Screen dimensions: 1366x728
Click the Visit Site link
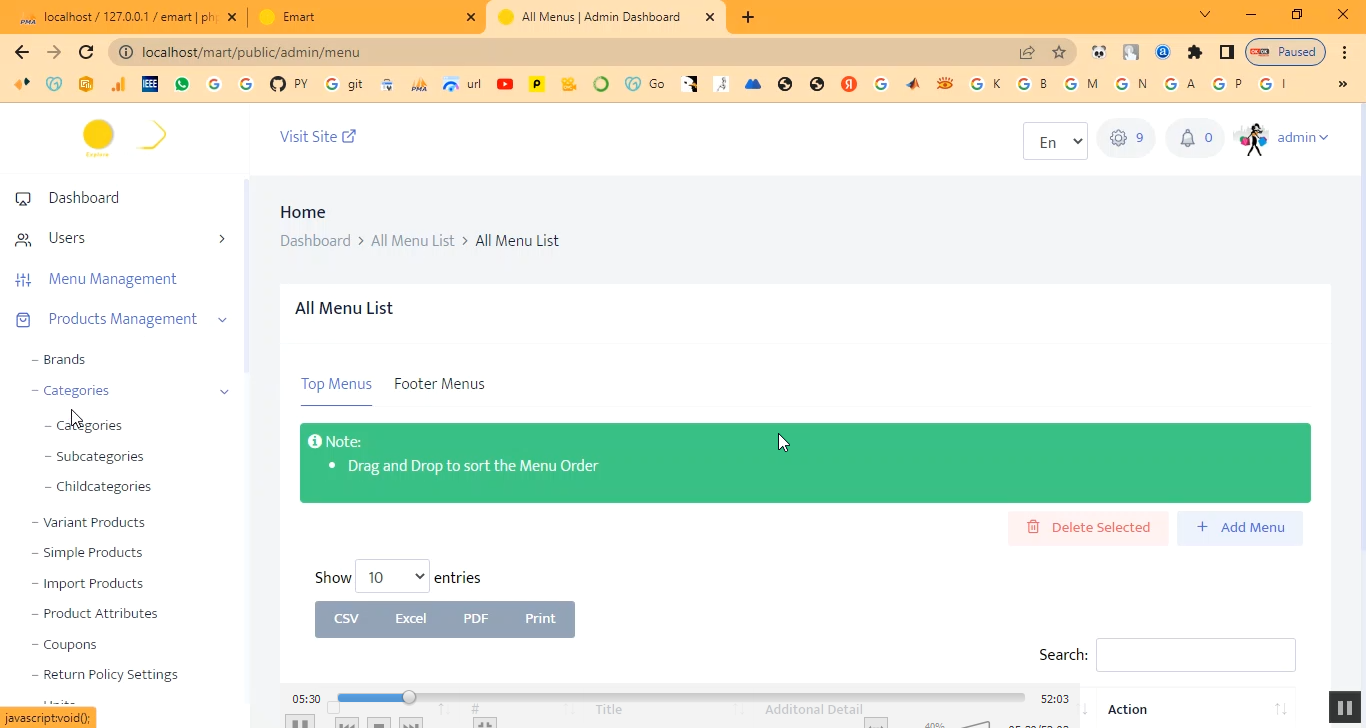pos(318,137)
